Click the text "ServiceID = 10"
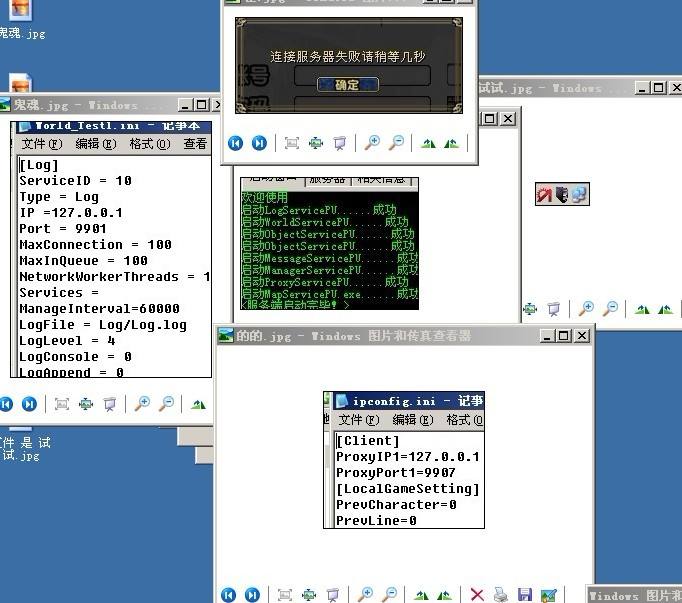Image resolution: width=682 pixels, height=603 pixels. [75, 181]
